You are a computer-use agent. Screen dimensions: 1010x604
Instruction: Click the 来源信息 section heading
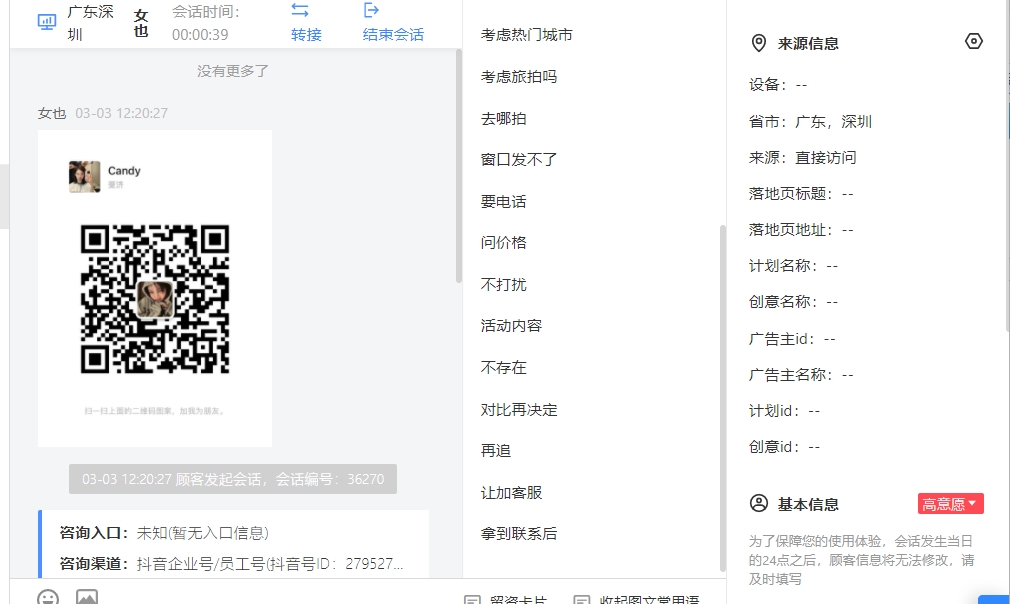click(808, 43)
